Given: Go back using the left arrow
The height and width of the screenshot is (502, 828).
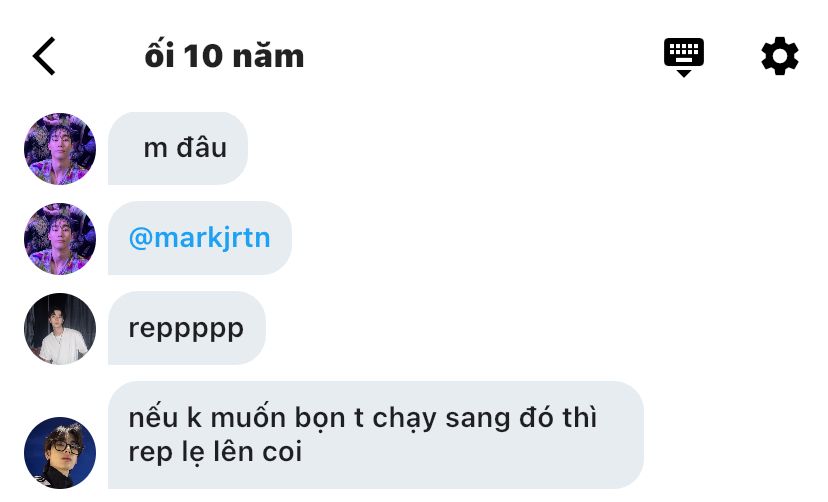Looking at the screenshot, I should click(44, 57).
